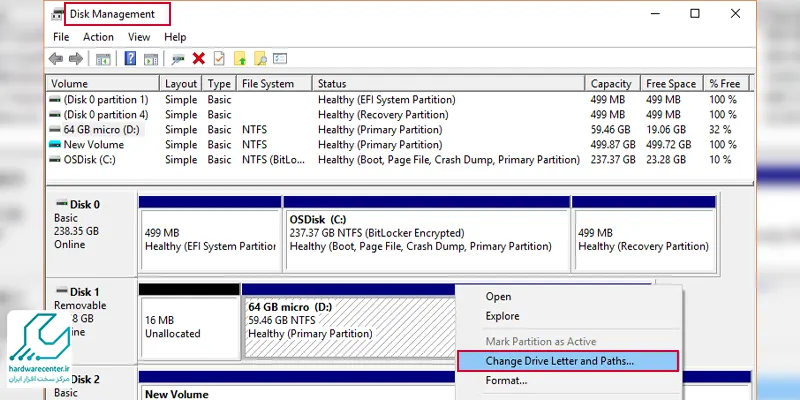Click the drive icon beside Disk 0 partition 4
The height and width of the screenshot is (400, 800).
pyautogui.click(x=55, y=115)
